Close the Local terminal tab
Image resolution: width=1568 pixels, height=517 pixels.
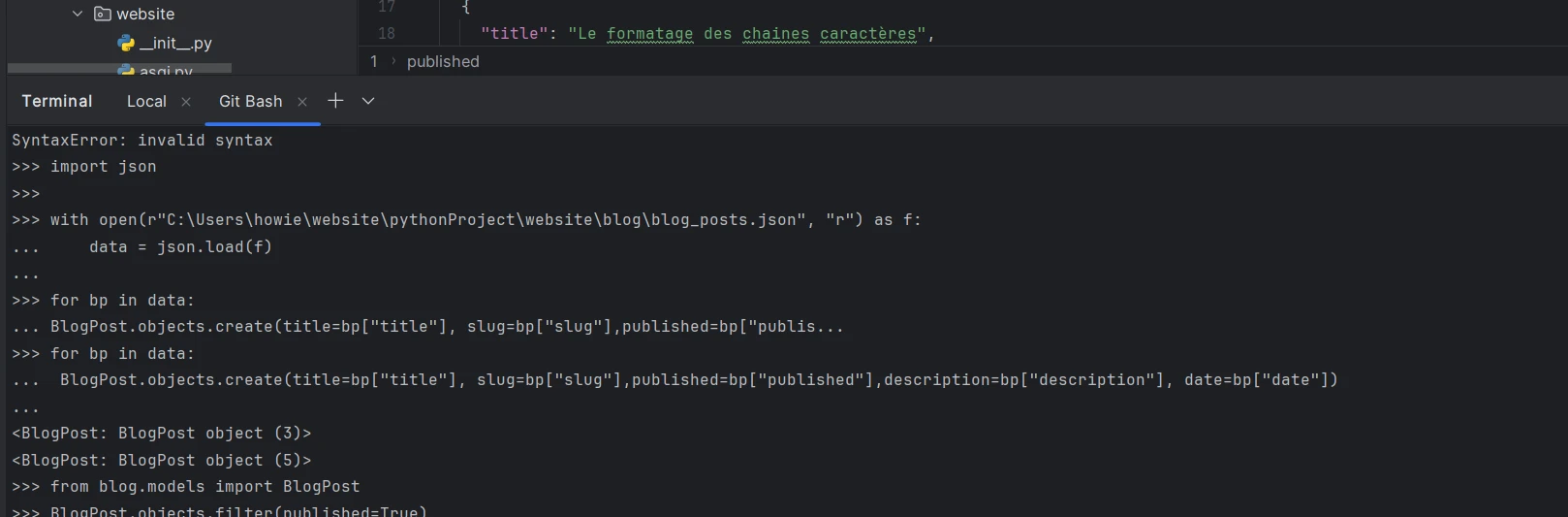tap(186, 101)
